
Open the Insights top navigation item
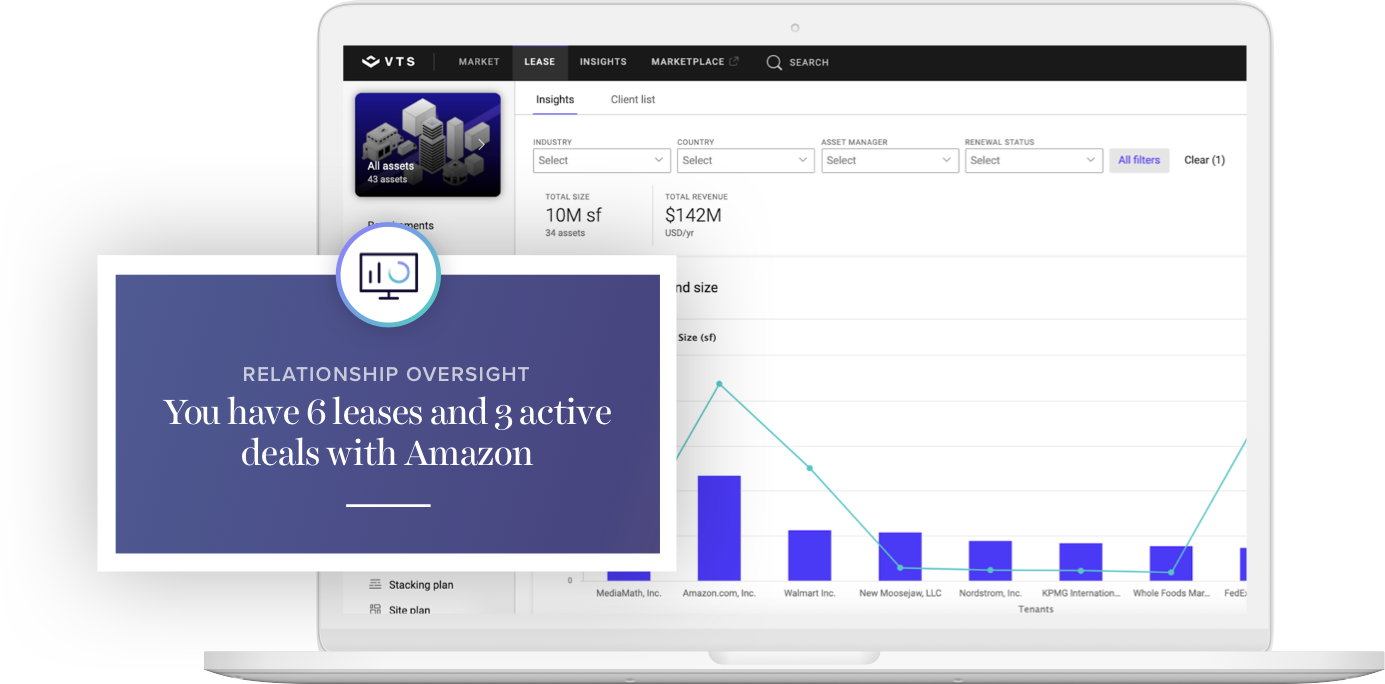pos(603,62)
